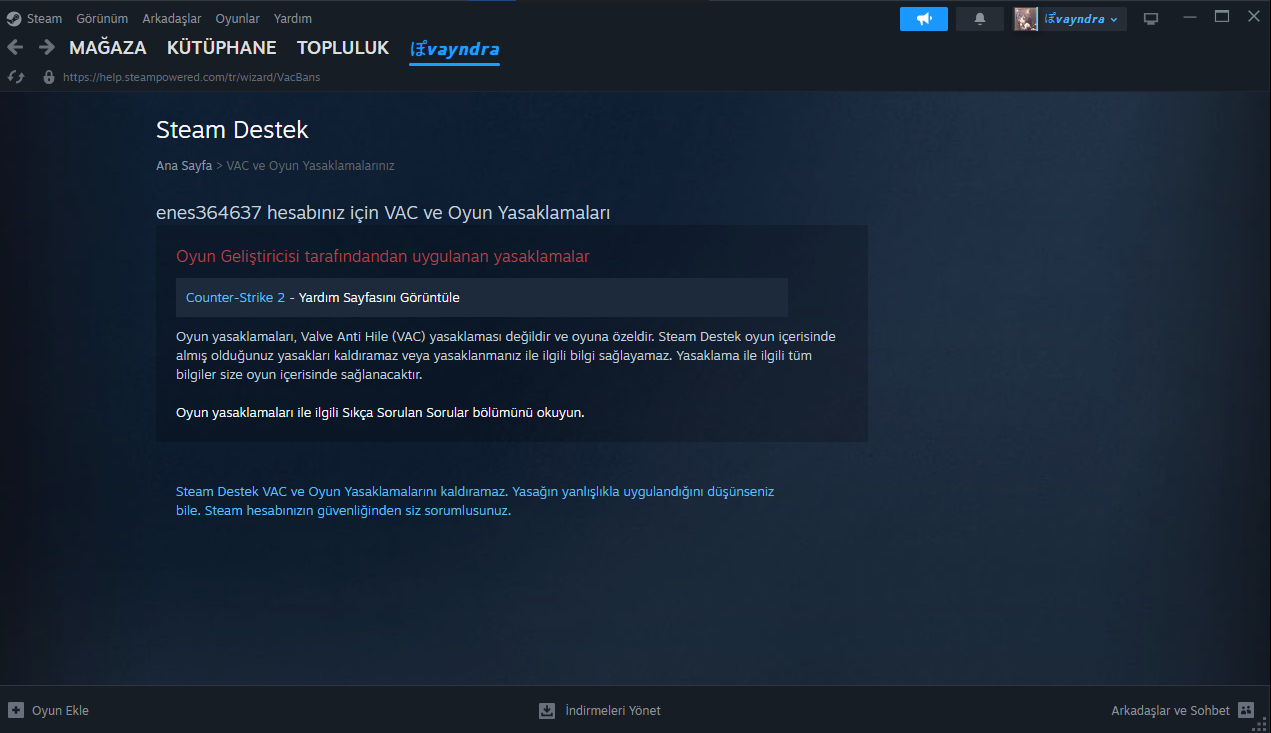The width and height of the screenshot is (1271, 733).
Task: Open the Sıkça Sorulan Sorular link line
Action: point(380,412)
